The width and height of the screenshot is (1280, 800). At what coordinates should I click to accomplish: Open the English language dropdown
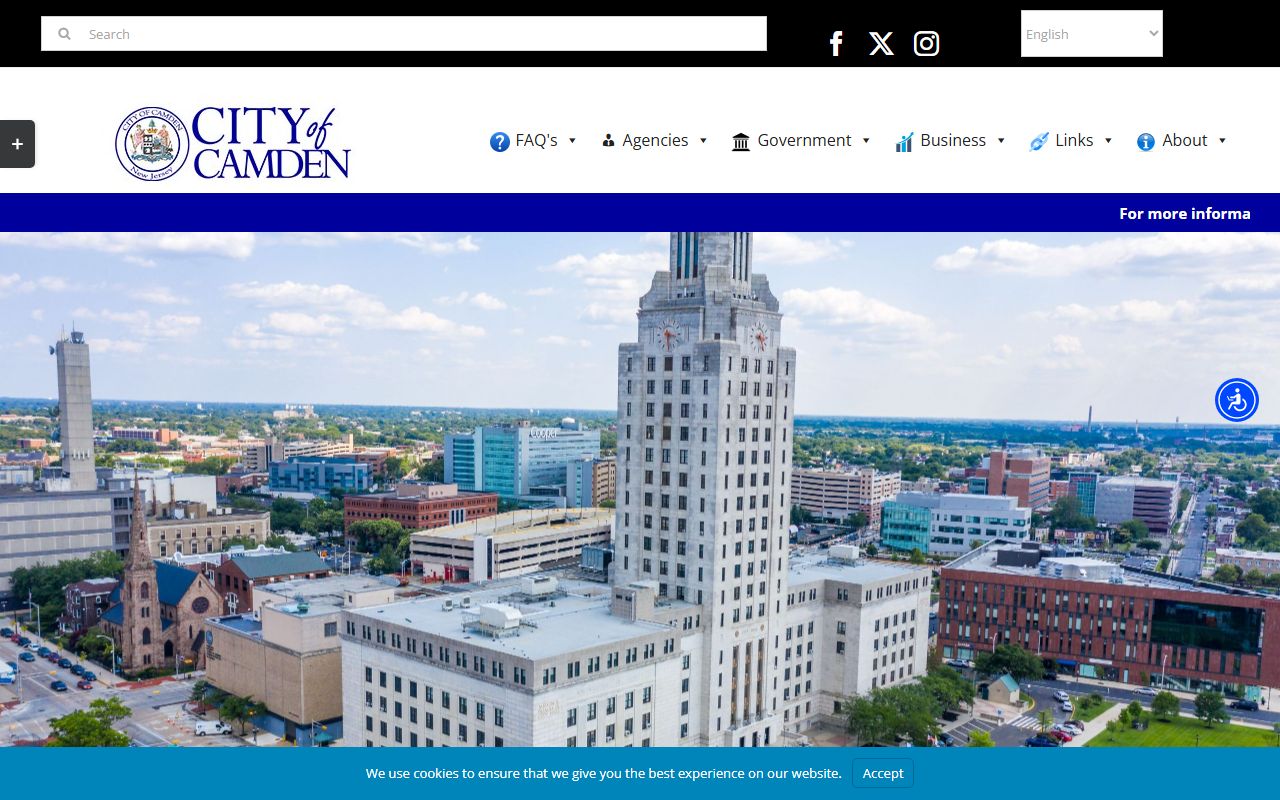point(1091,34)
